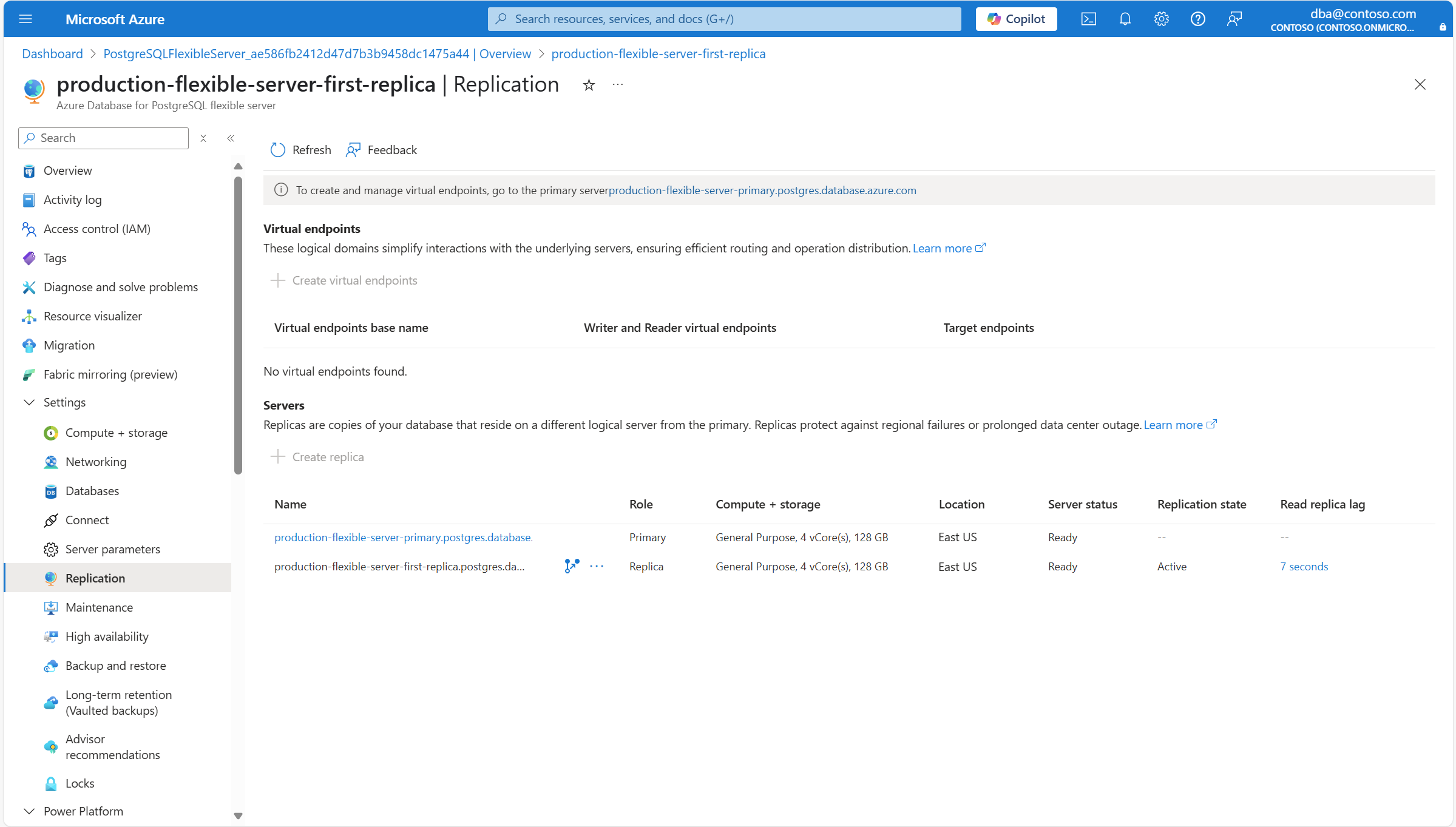Open the PostgreSQLFlexibleServer Overview breadcrumb

coord(317,53)
